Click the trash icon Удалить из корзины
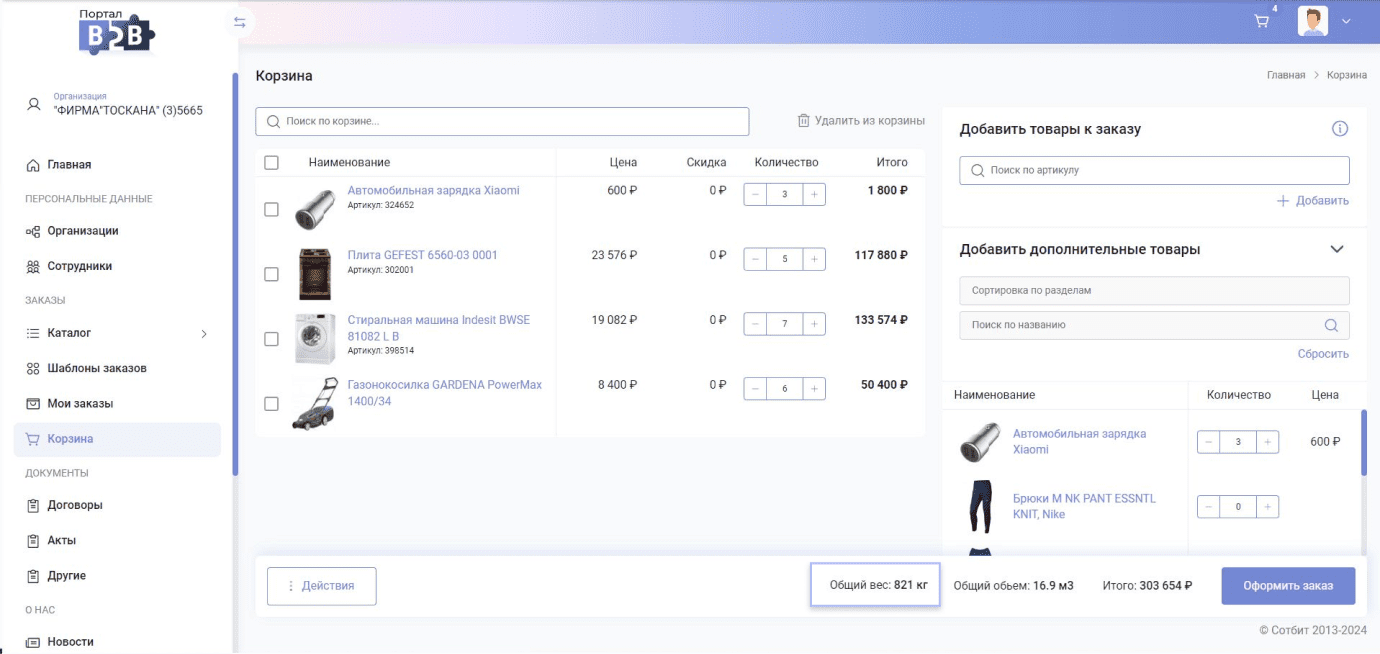 803,121
